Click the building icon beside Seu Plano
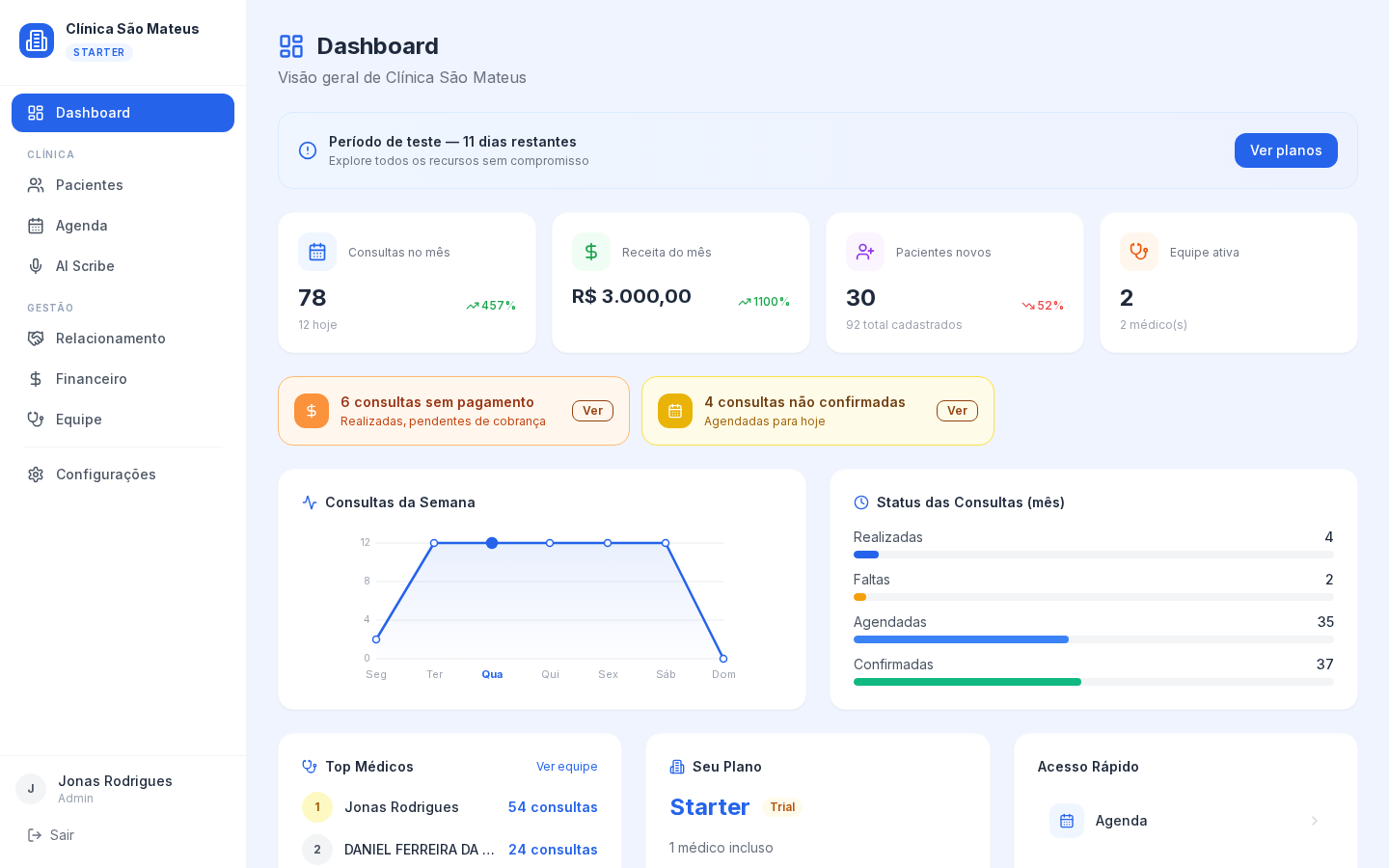This screenshot has width=1389, height=868. [677, 767]
